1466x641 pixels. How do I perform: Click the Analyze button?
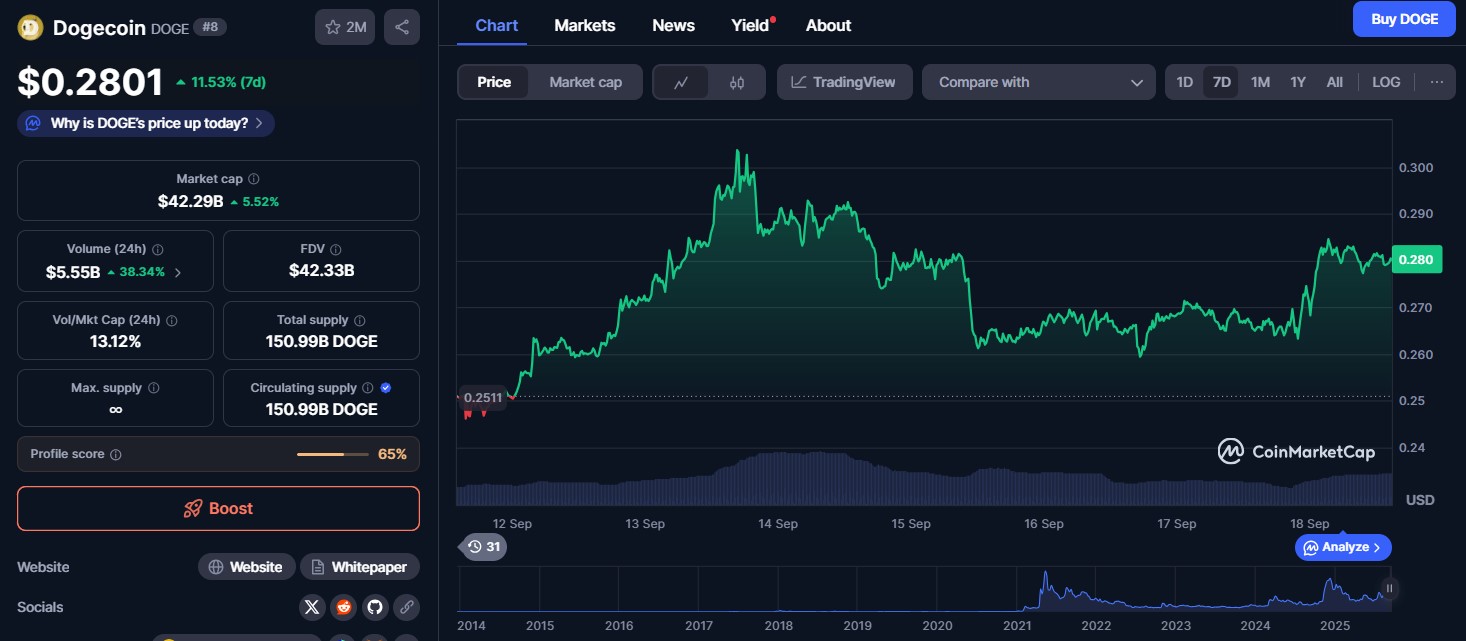1343,547
